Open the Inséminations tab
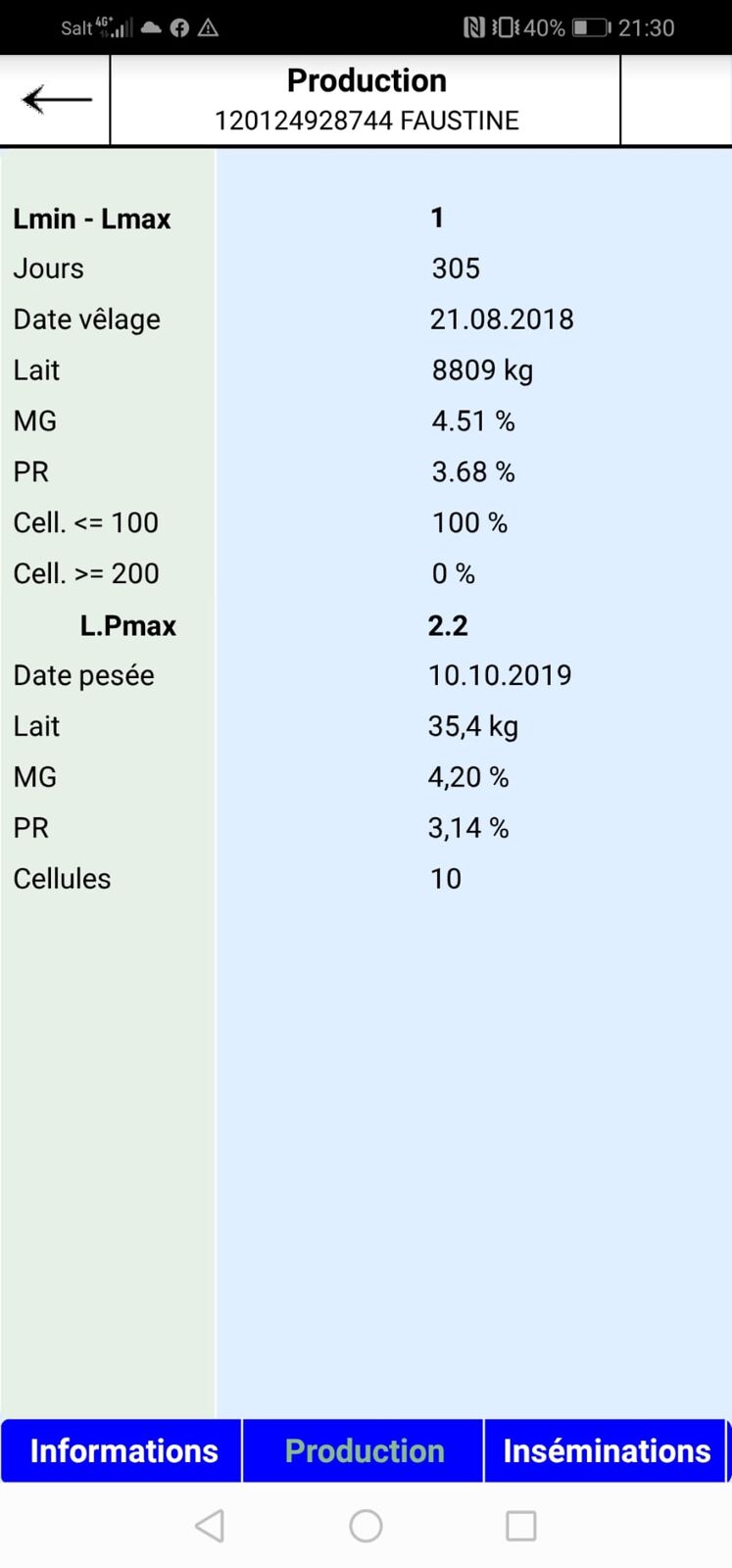This screenshot has height=1568, width=732. [607, 1450]
